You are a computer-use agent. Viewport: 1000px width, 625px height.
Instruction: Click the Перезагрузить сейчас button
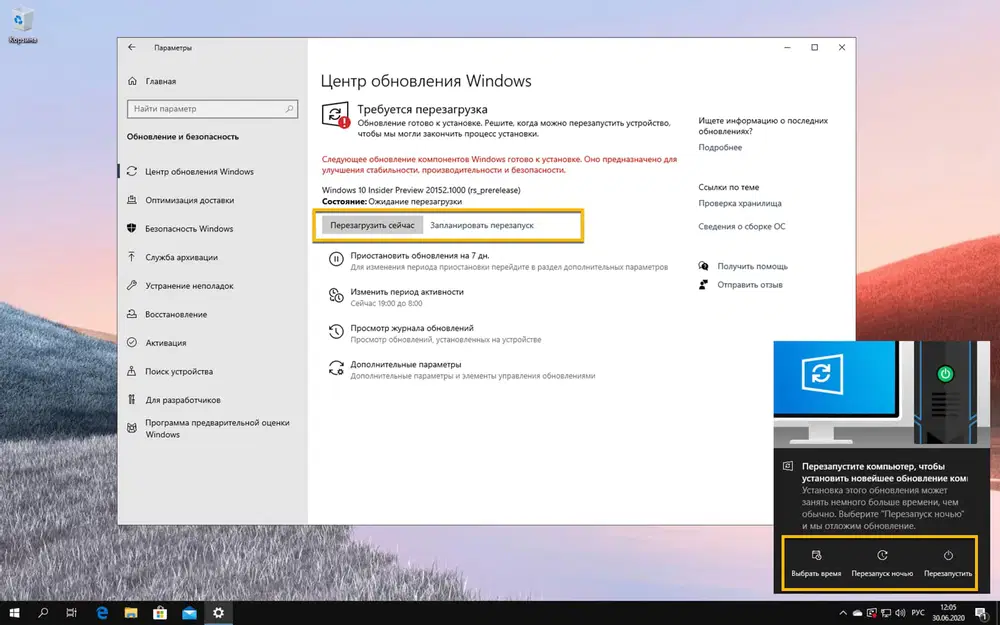point(371,226)
